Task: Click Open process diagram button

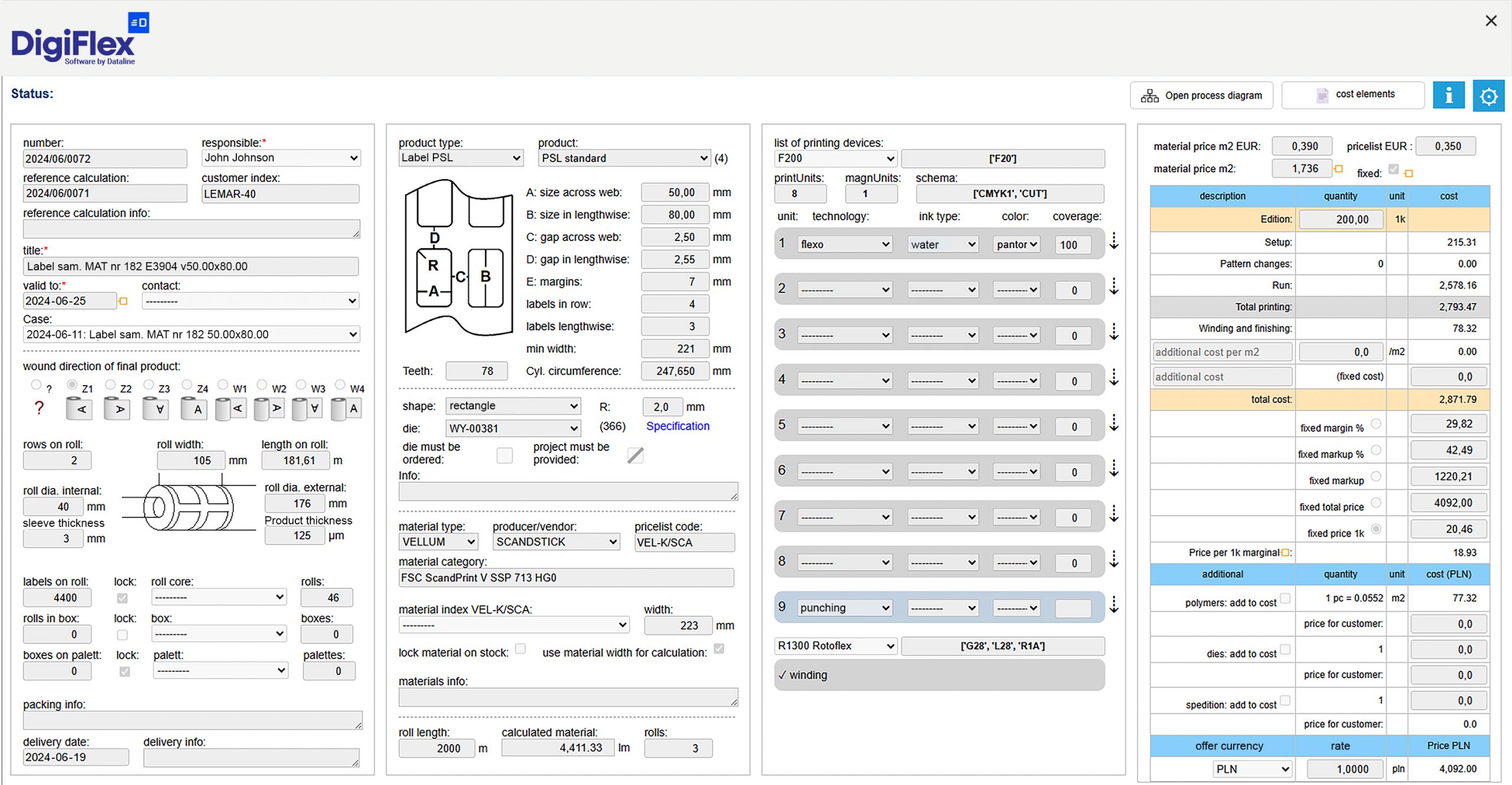Action: tap(1201, 95)
